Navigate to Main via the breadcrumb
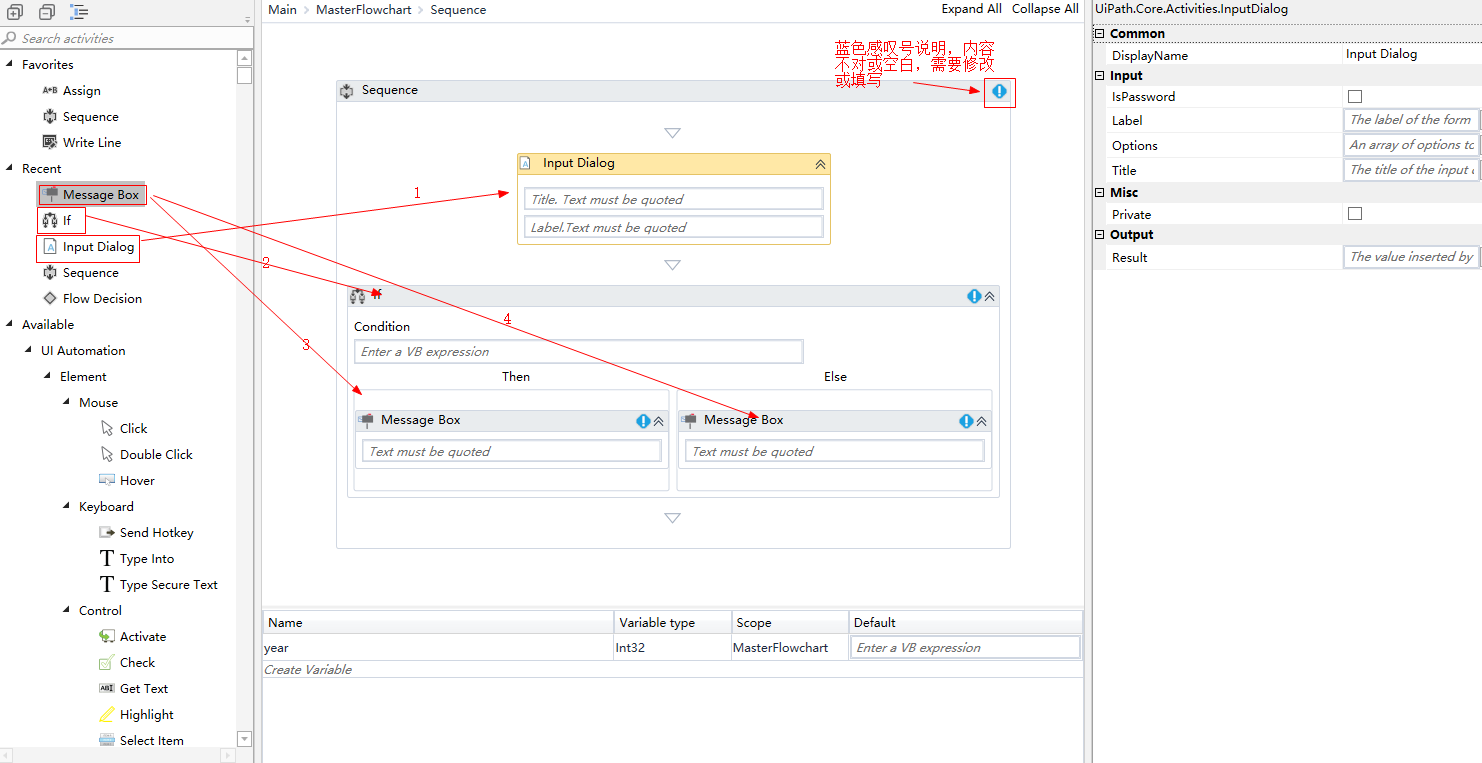This screenshot has width=1482, height=763. pyautogui.click(x=281, y=9)
